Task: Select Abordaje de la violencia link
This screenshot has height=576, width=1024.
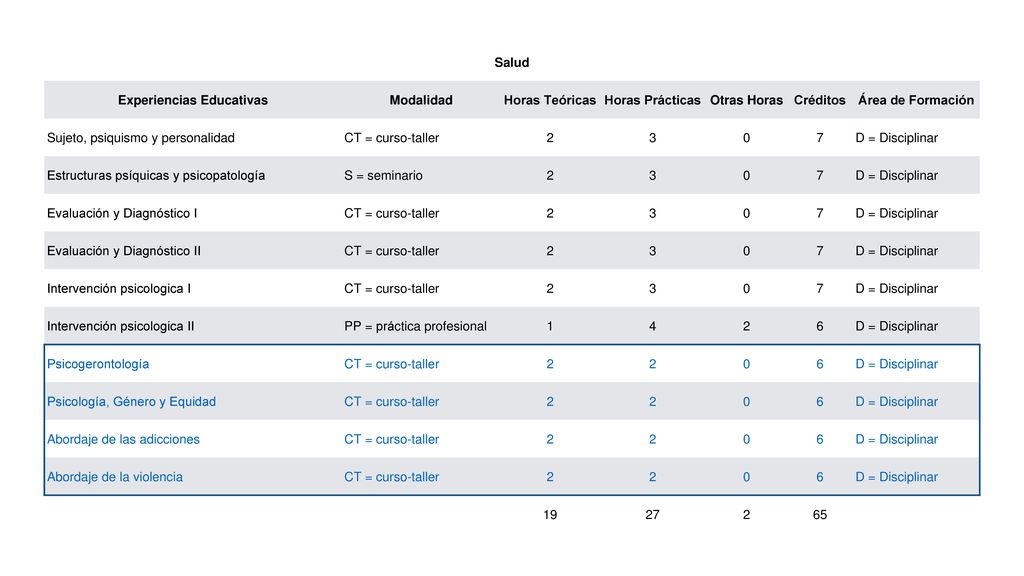Action: point(115,477)
